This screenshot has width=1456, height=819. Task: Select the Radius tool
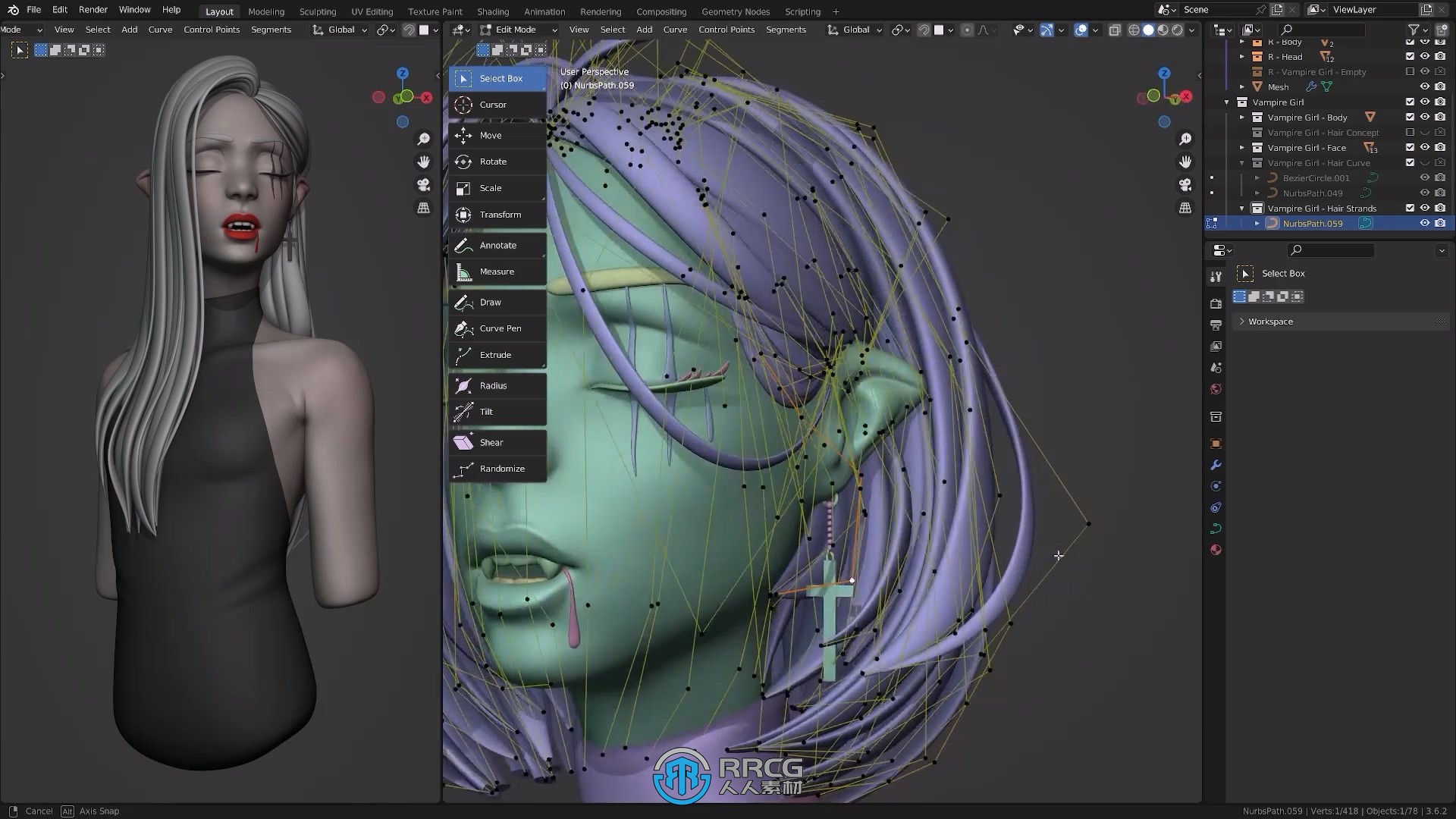[x=493, y=385]
